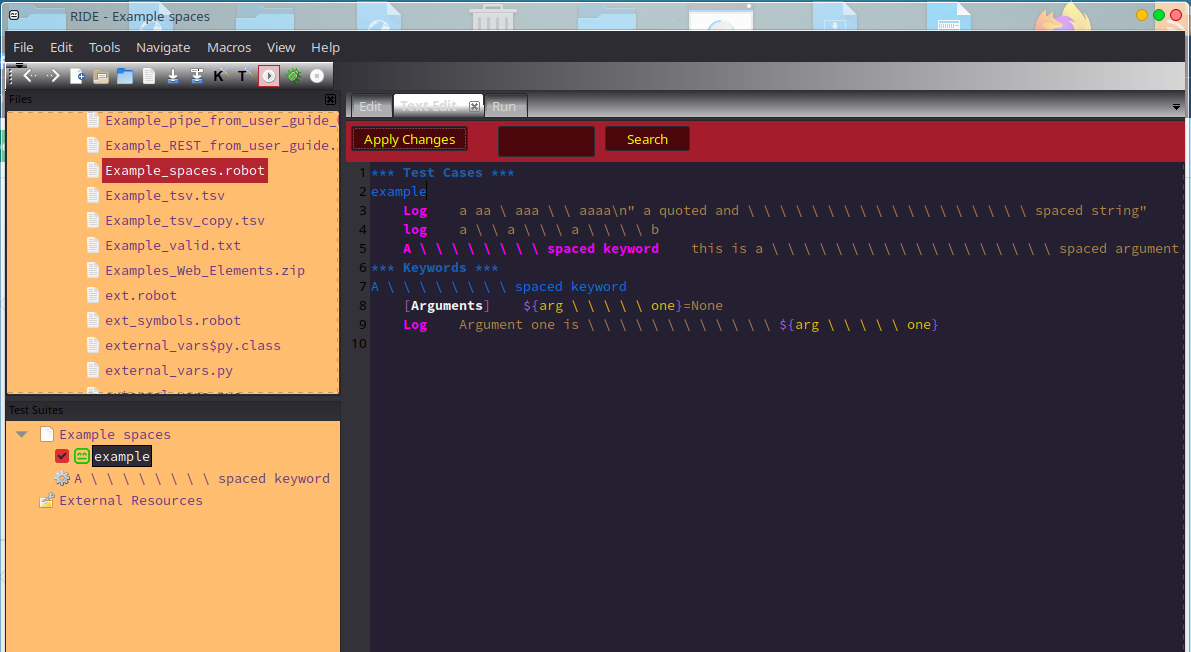Select Example_tsv.tsv file
Image resolution: width=1191 pixels, height=652 pixels.
pos(165,195)
